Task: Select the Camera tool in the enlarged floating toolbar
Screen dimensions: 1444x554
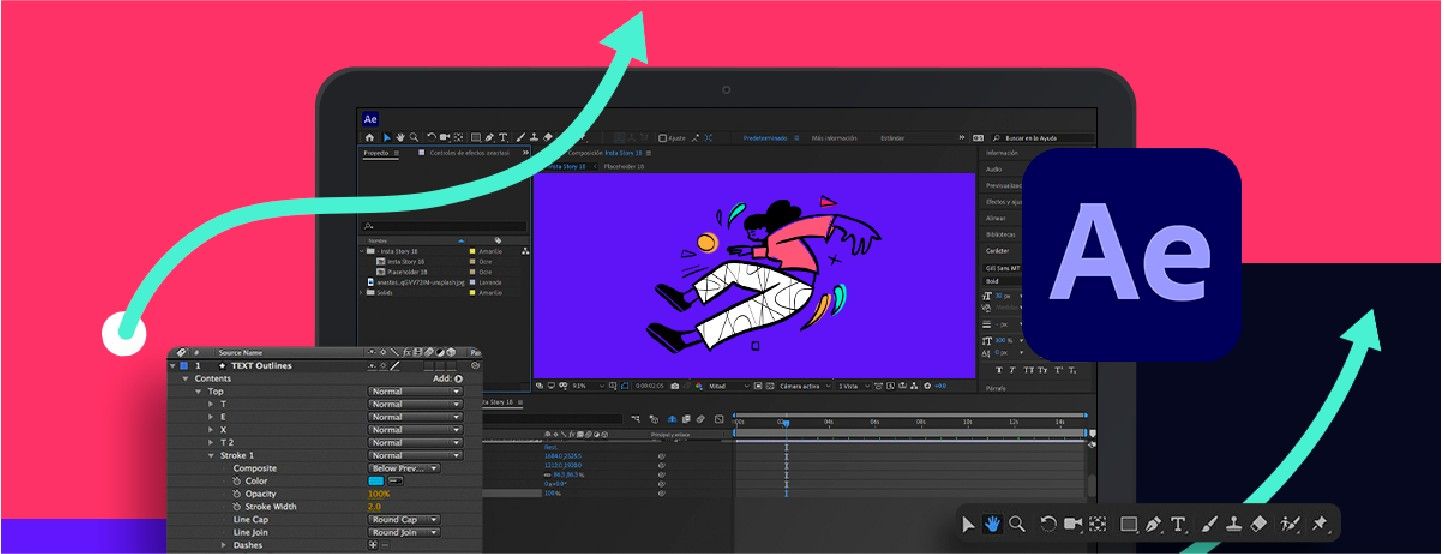Action: coord(1073,523)
